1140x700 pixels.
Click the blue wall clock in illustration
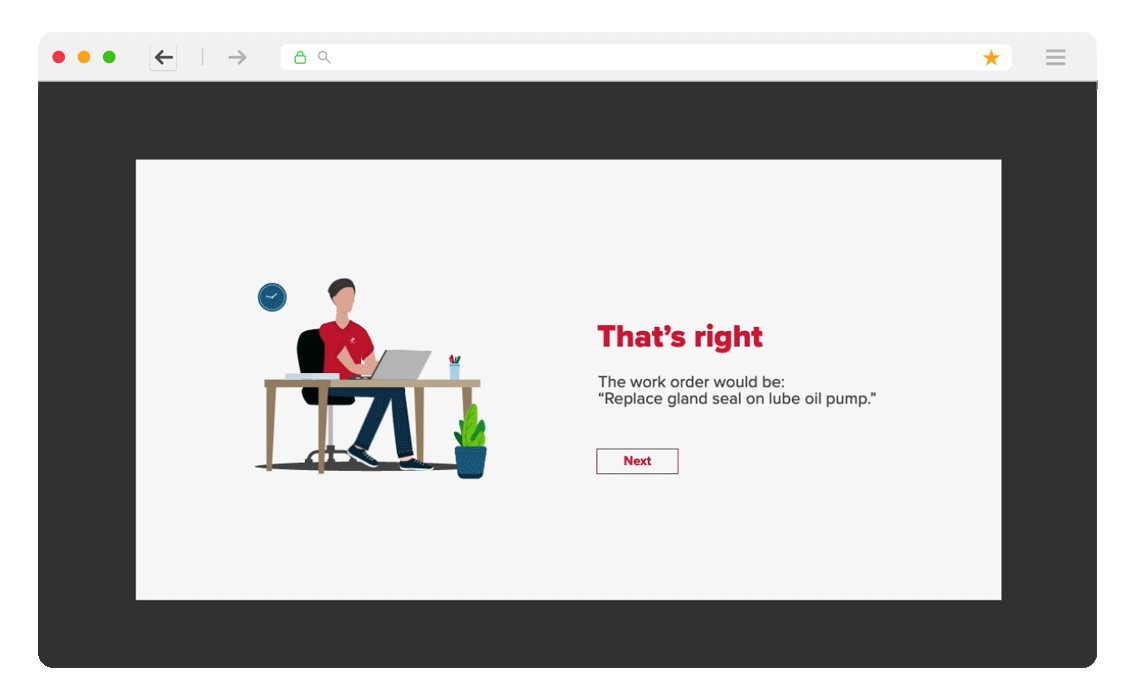(272, 297)
